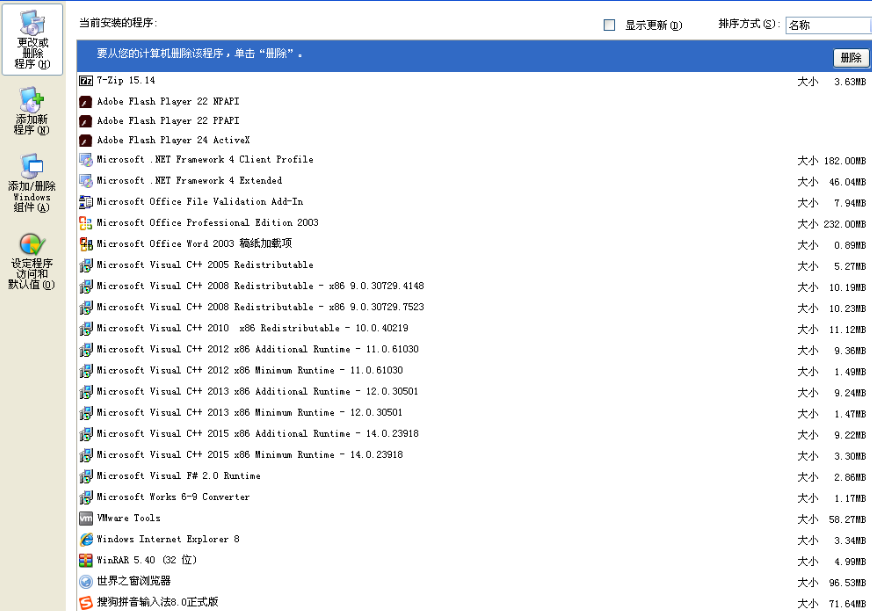Click the Windows Internet Explorer 8 icon
Screen dimensions: 872x611
(x=86, y=540)
